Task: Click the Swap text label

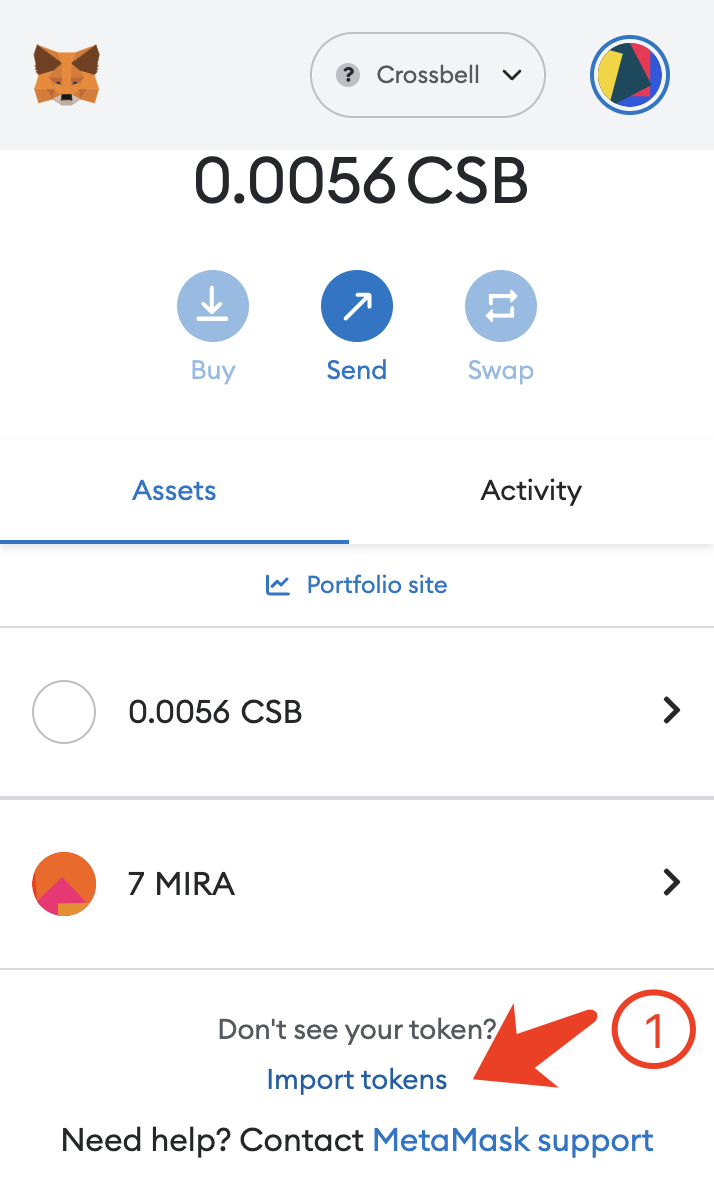Action: pos(501,370)
